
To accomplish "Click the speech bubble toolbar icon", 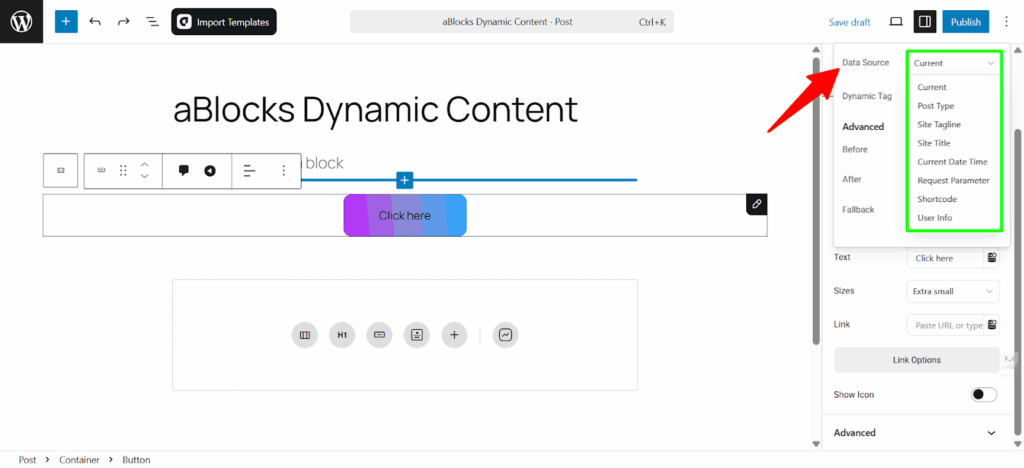I will coord(184,170).
